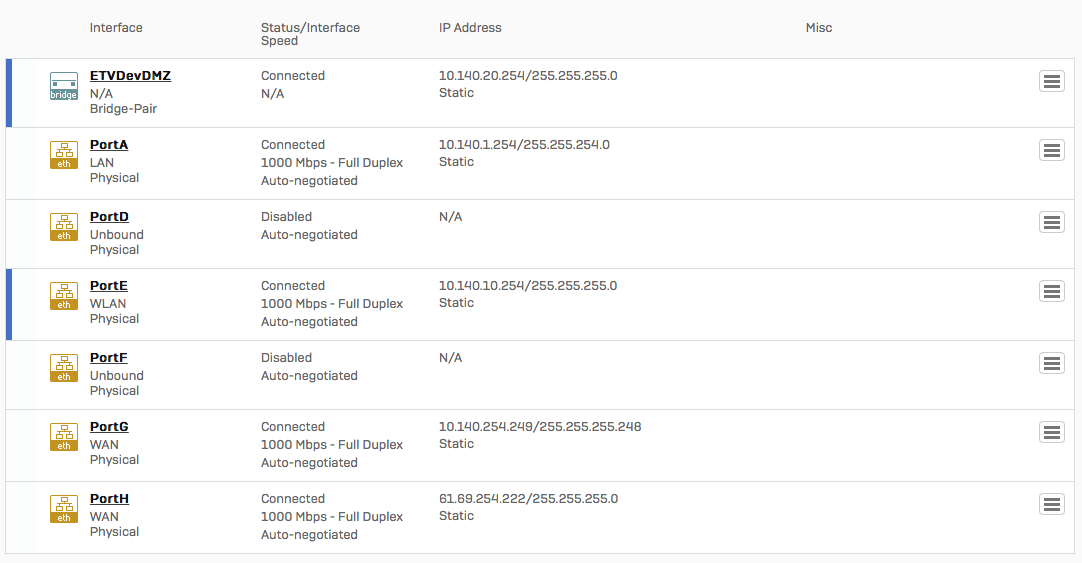
Task: Open the PortA row options menu
Action: (1051, 150)
